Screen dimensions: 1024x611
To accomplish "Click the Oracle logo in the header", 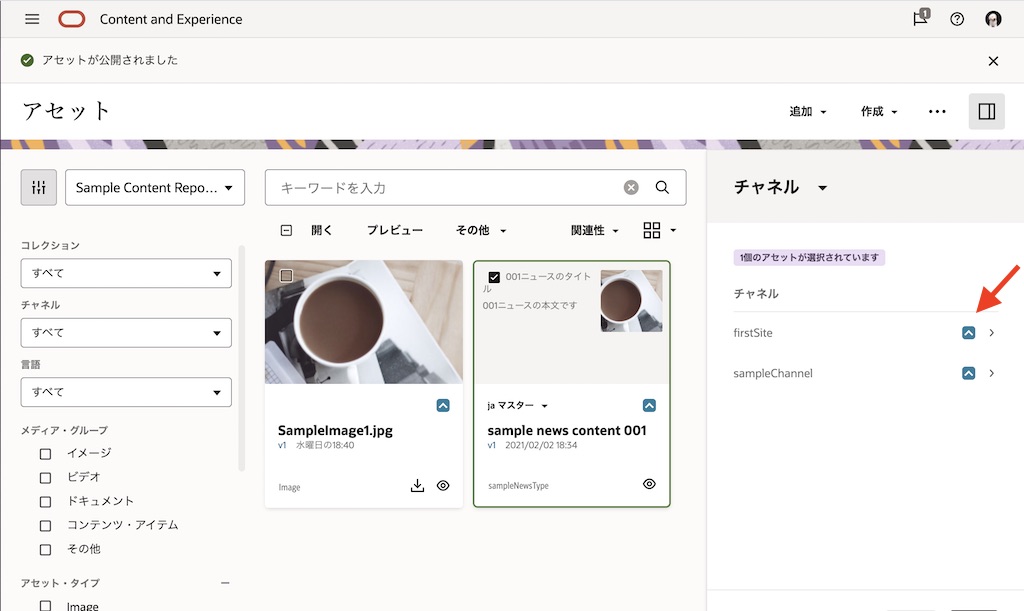I will pyautogui.click(x=71, y=18).
